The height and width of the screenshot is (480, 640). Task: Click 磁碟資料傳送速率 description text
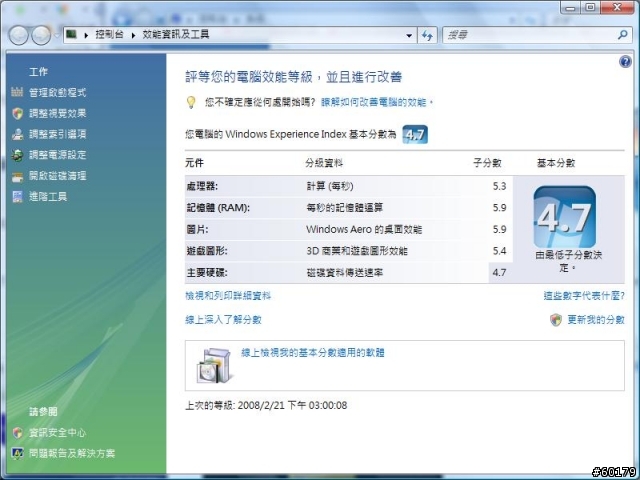(x=344, y=273)
